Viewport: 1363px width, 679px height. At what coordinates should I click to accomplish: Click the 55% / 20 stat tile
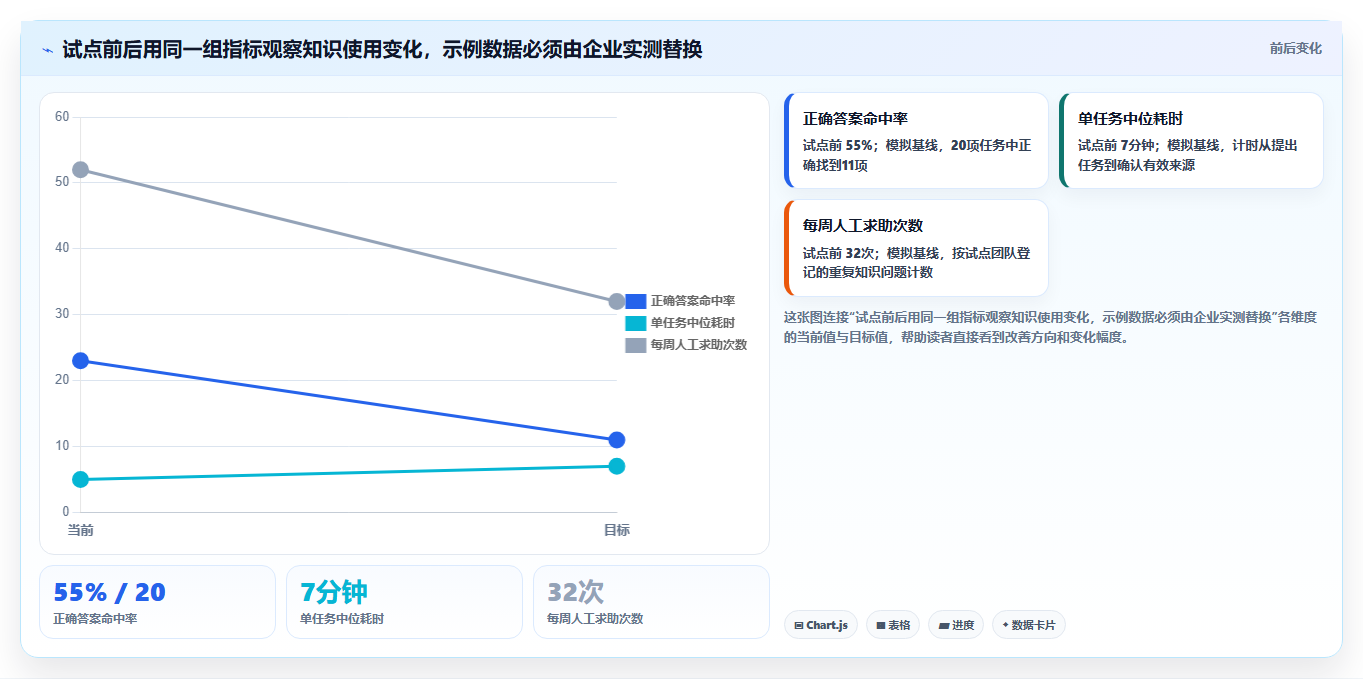click(x=157, y=602)
